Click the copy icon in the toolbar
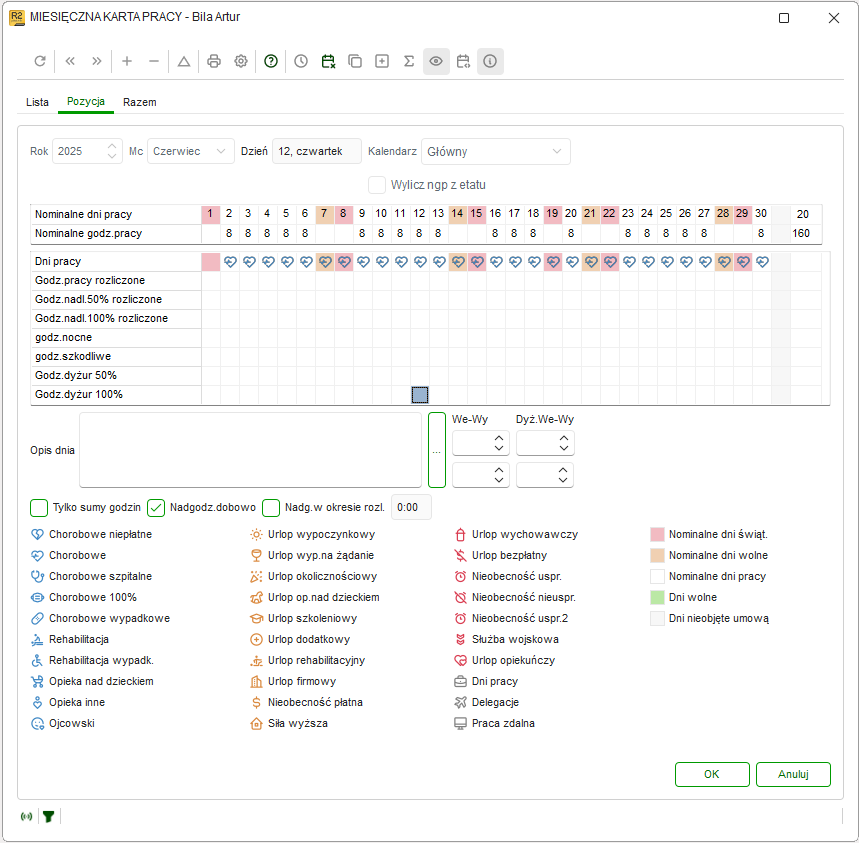This screenshot has height=843, width=859. click(355, 61)
